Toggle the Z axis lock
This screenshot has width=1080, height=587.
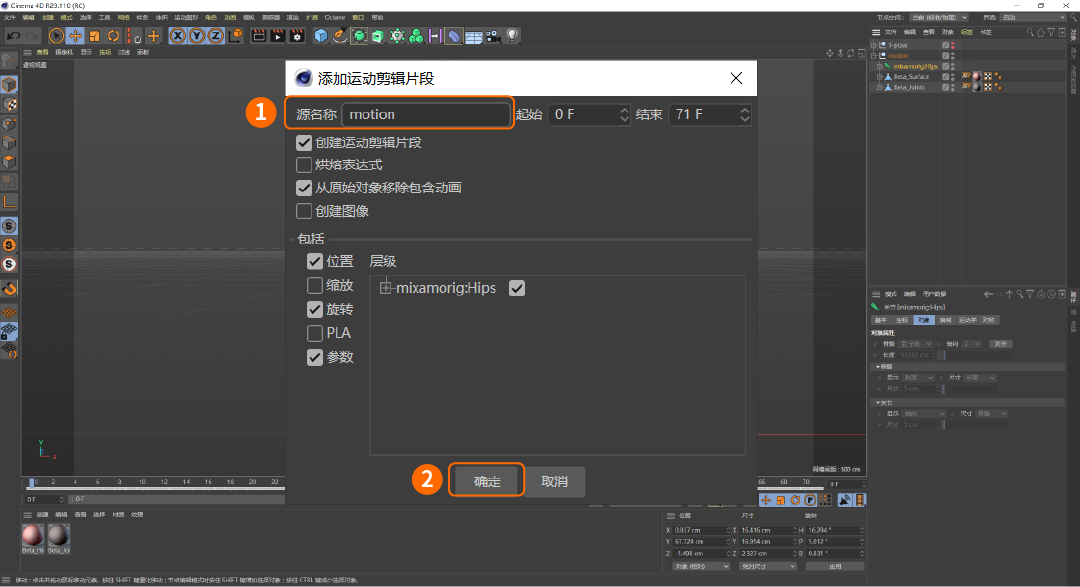pos(216,36)
